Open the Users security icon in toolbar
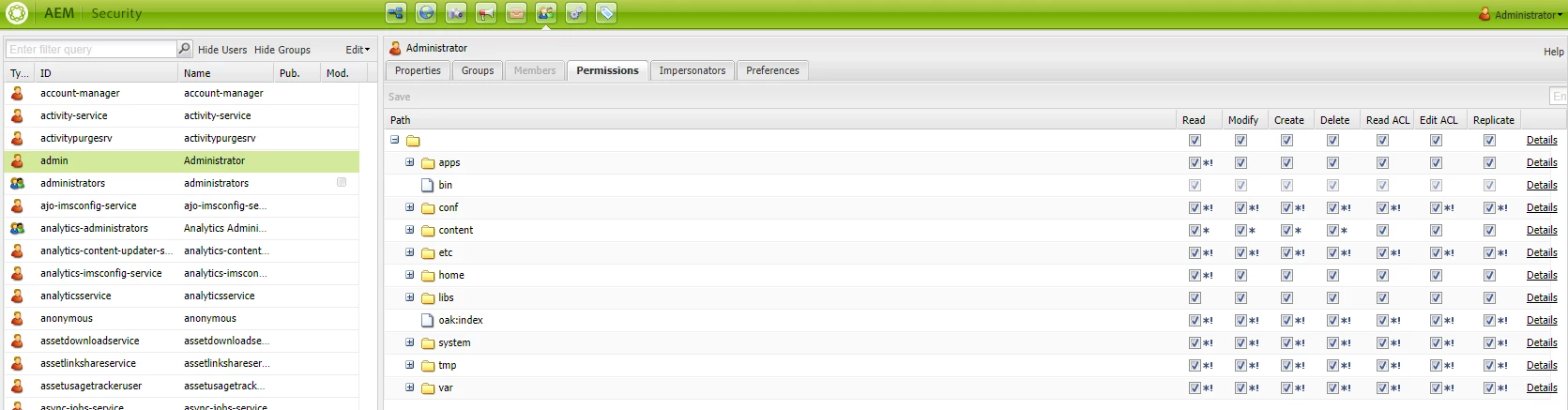 click(546, 13)
